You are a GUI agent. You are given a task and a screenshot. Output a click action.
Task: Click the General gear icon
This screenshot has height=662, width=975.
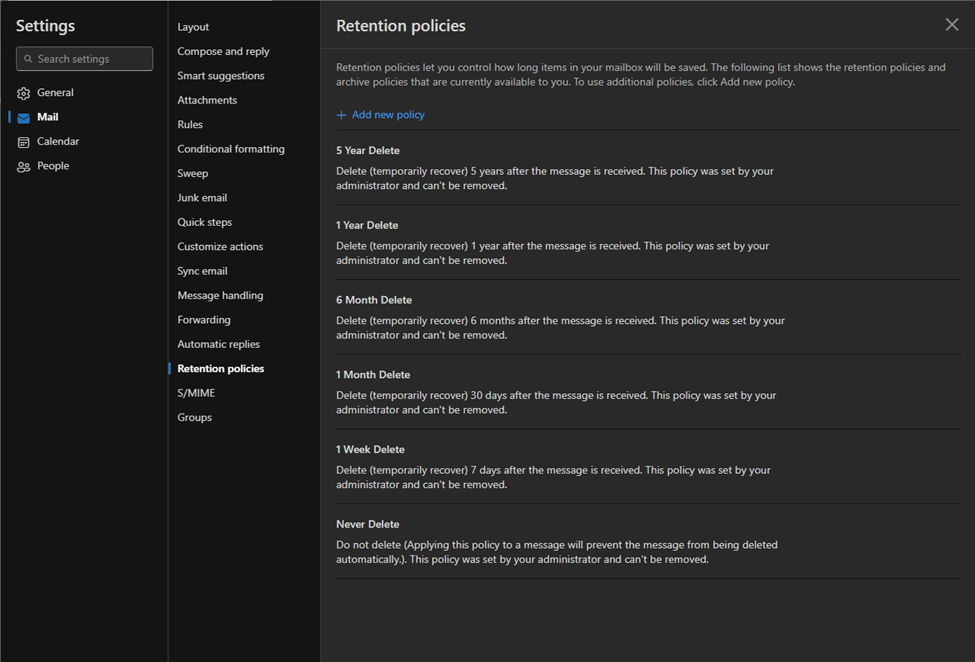(x=24, y=93)
